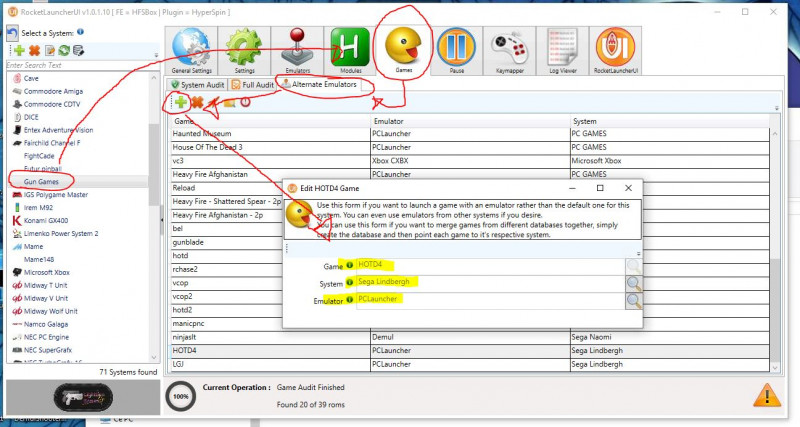
Task: Switch to Full Audit sub-tab
Action: 253,85
